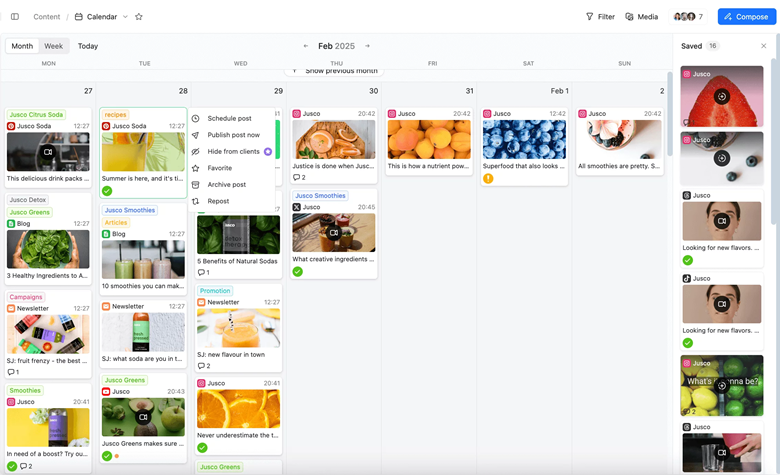Click the green approval check on Summer post
This screenshot has width=780, height=475.
[x=107, y=191]
